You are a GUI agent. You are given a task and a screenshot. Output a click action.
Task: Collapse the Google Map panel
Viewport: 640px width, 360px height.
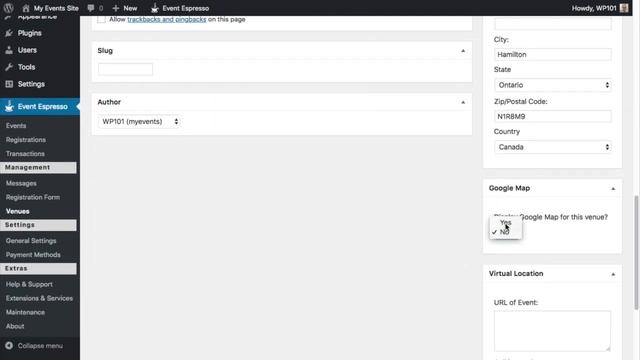click(x=613, y=189)
